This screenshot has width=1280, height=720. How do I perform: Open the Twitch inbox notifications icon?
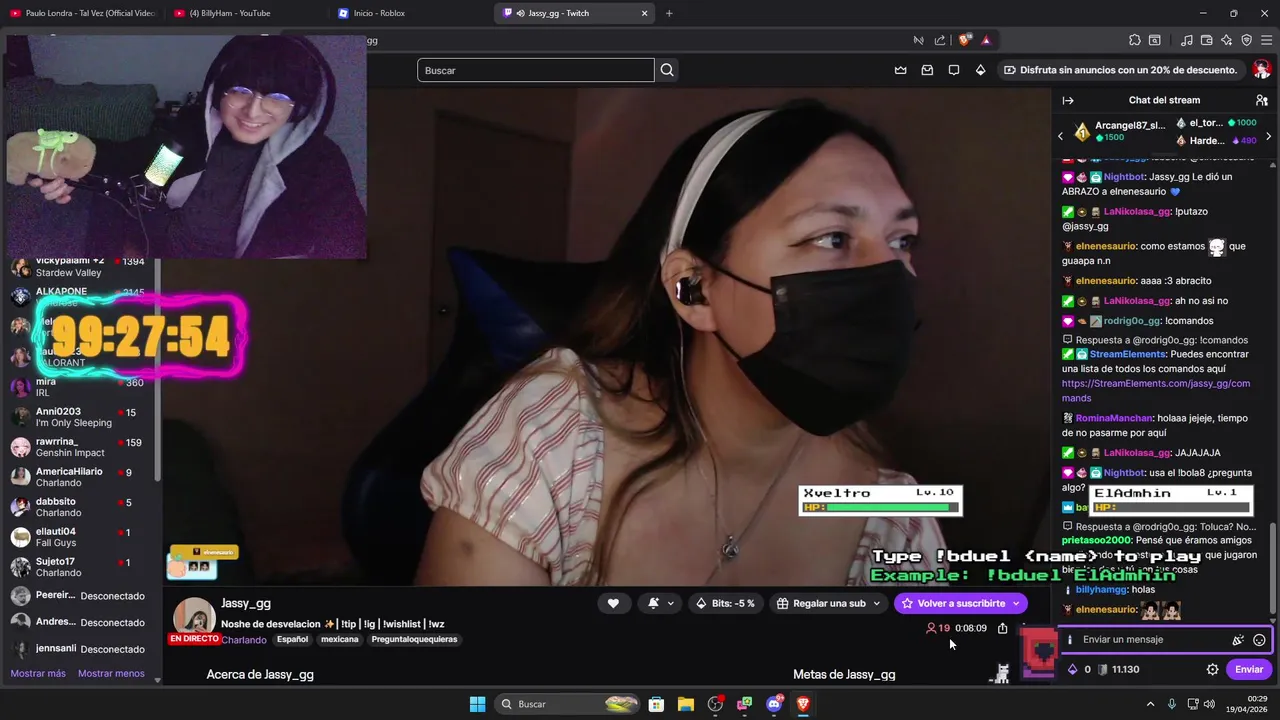click(927, 70)
